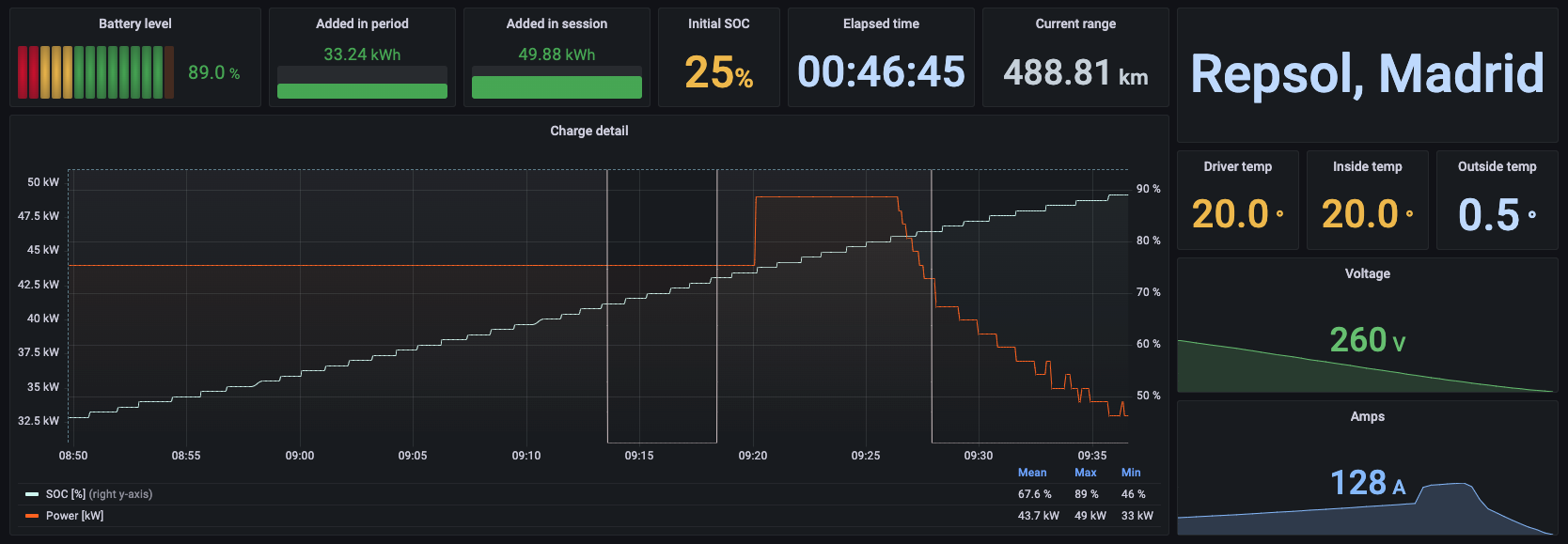
Task: Open the Elapsed time panel title
Action: [x=881, y=23]
